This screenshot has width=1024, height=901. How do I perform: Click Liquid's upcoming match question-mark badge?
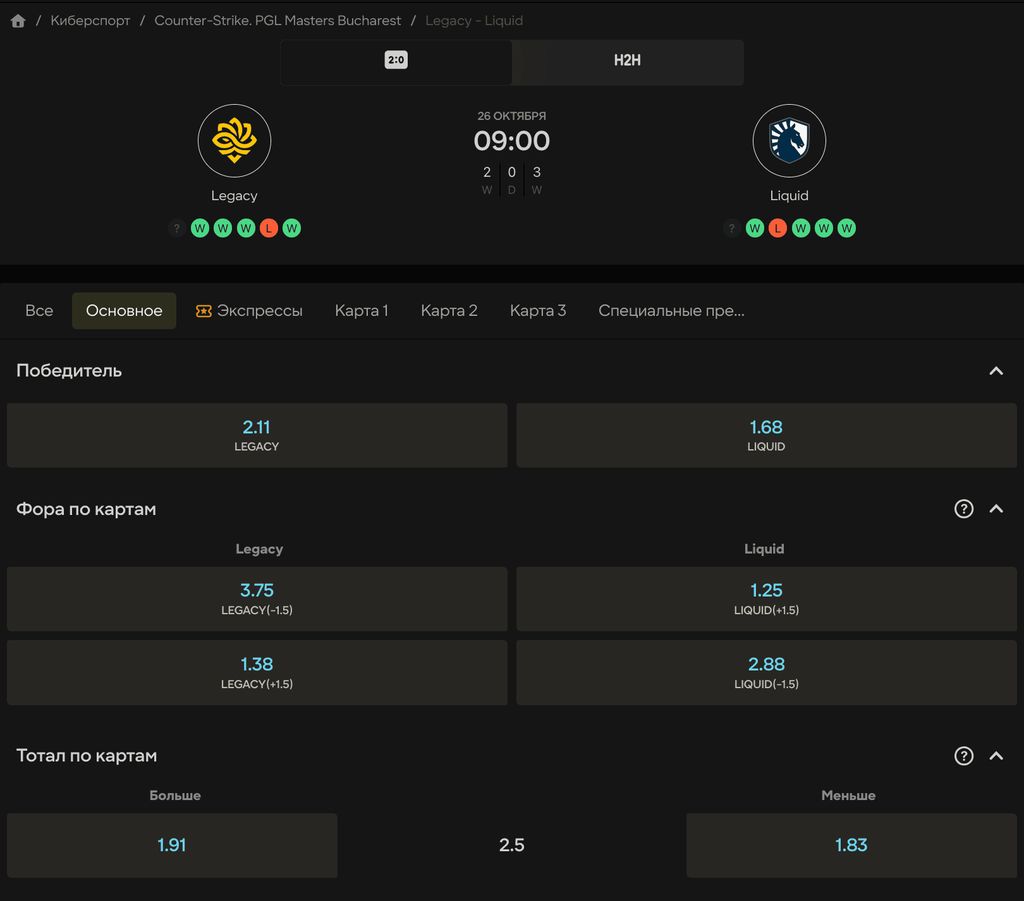click(731, 229)
